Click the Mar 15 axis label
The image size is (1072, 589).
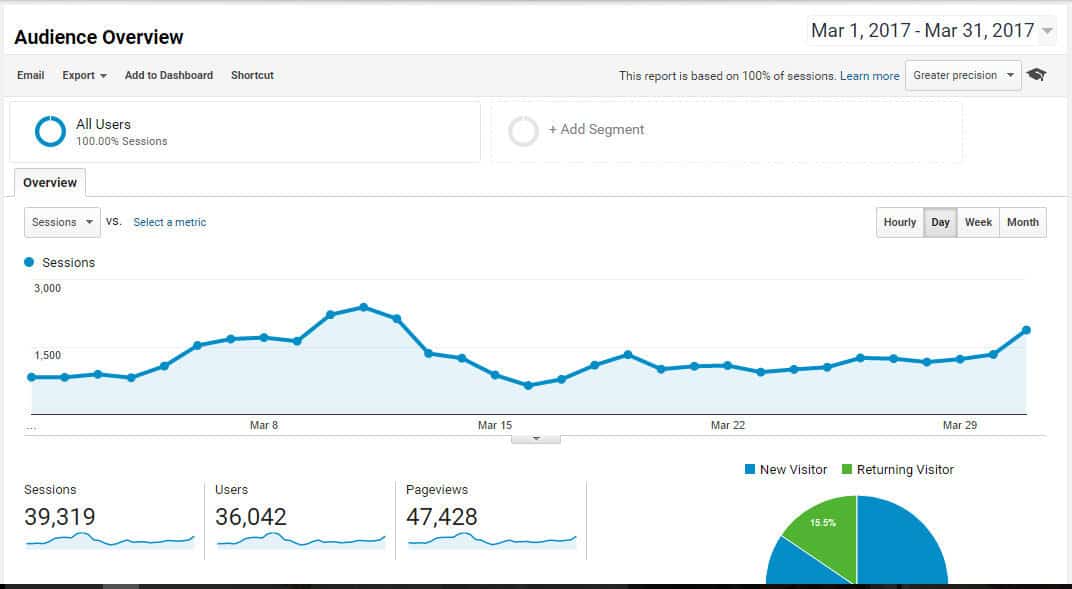pos(495,425)
